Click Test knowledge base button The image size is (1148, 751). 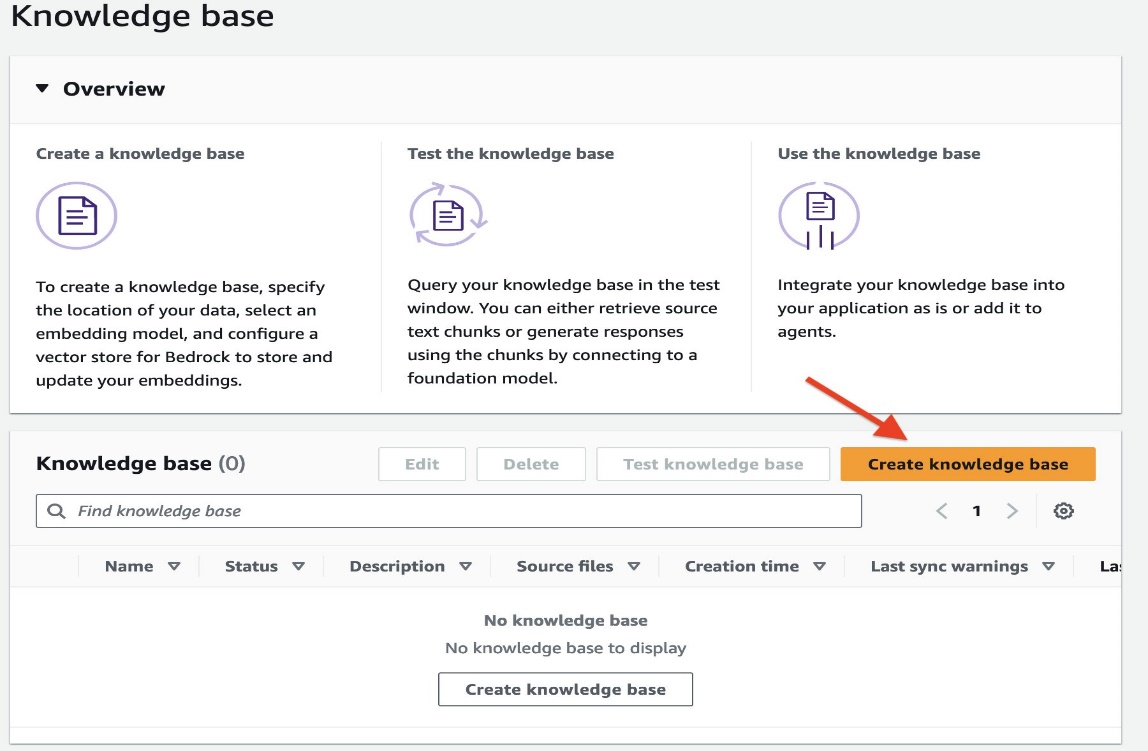(x=713, y=464)
